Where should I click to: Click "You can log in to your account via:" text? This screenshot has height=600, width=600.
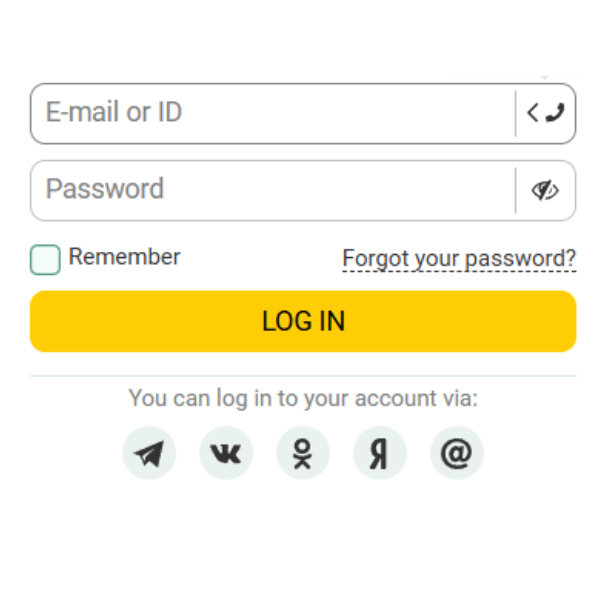(303, 399)
